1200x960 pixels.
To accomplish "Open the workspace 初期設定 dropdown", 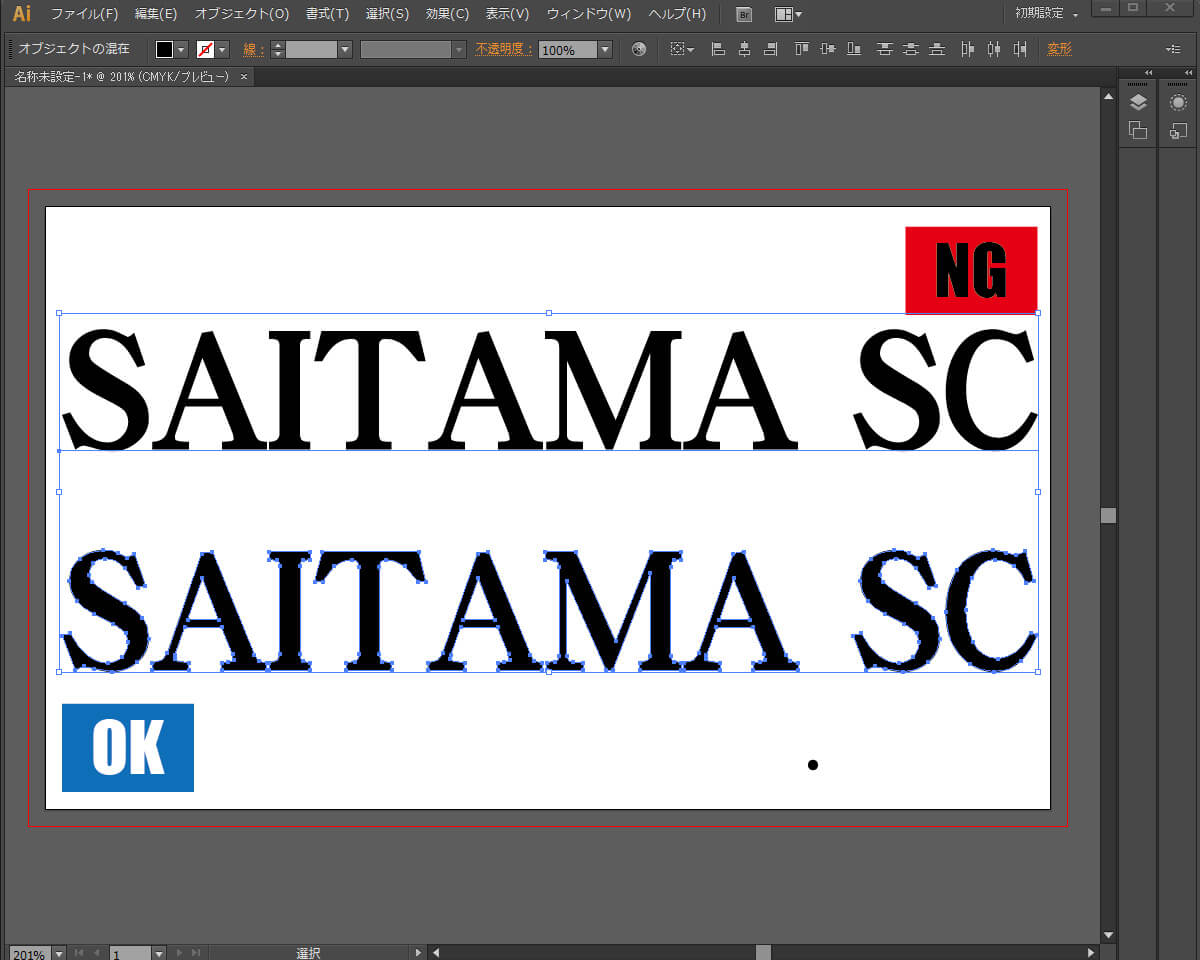I will tap(1047, 14).
